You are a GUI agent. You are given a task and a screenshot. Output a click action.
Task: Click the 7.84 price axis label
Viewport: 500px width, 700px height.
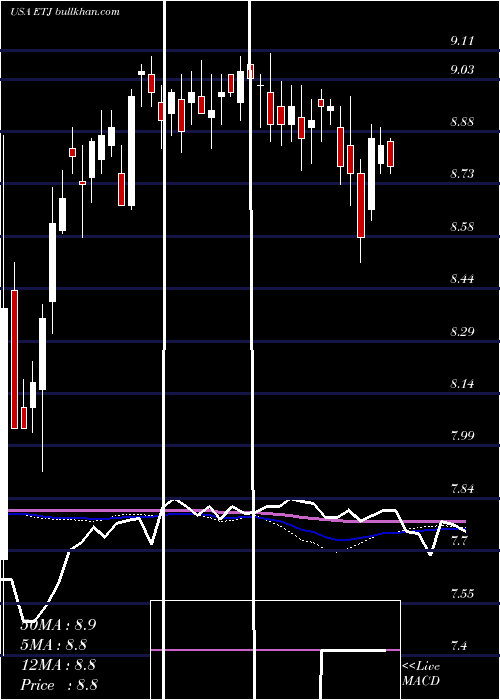pyautogui.click(x=462, y=489)
